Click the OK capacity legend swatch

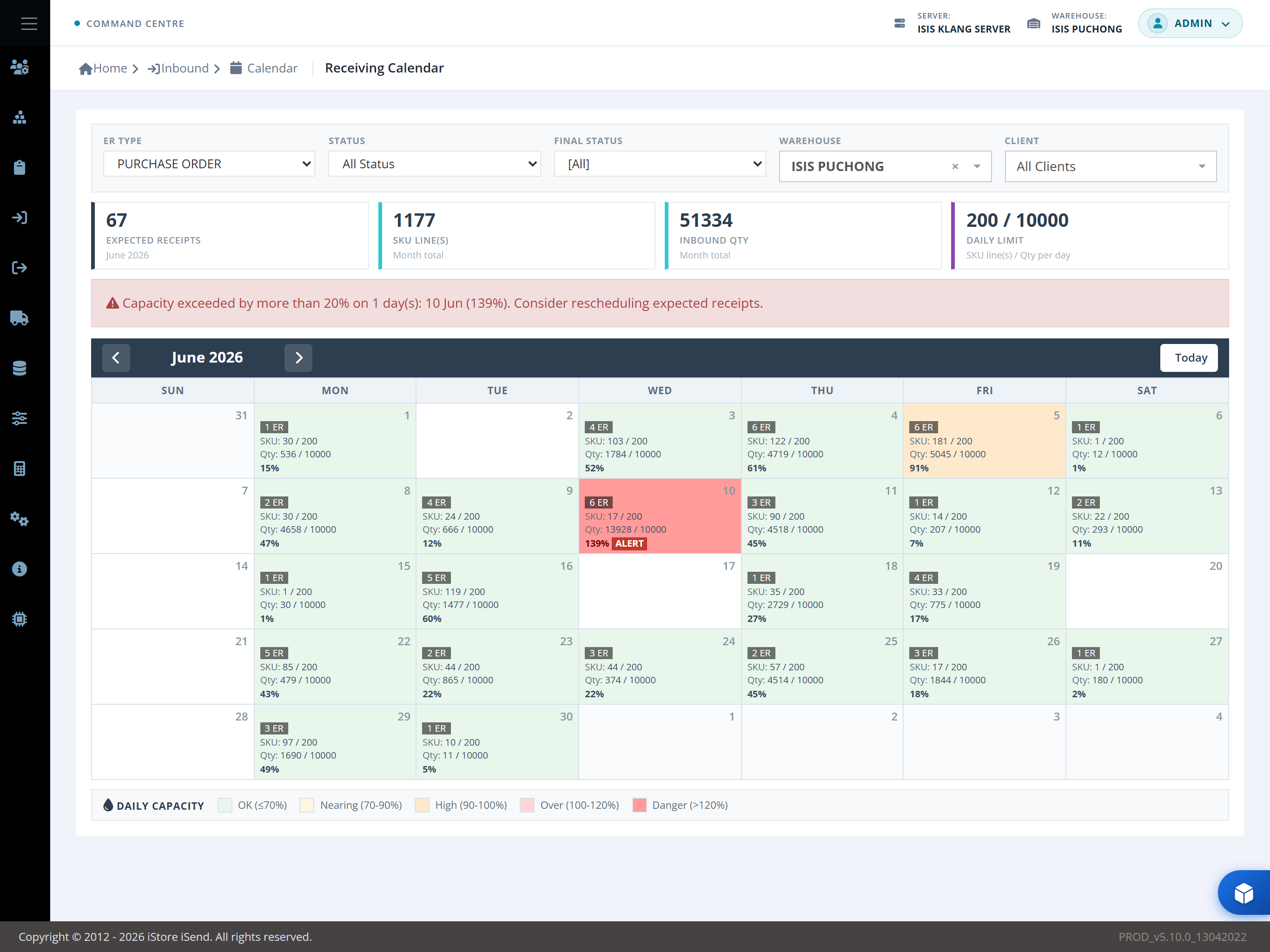coord(225,805)
